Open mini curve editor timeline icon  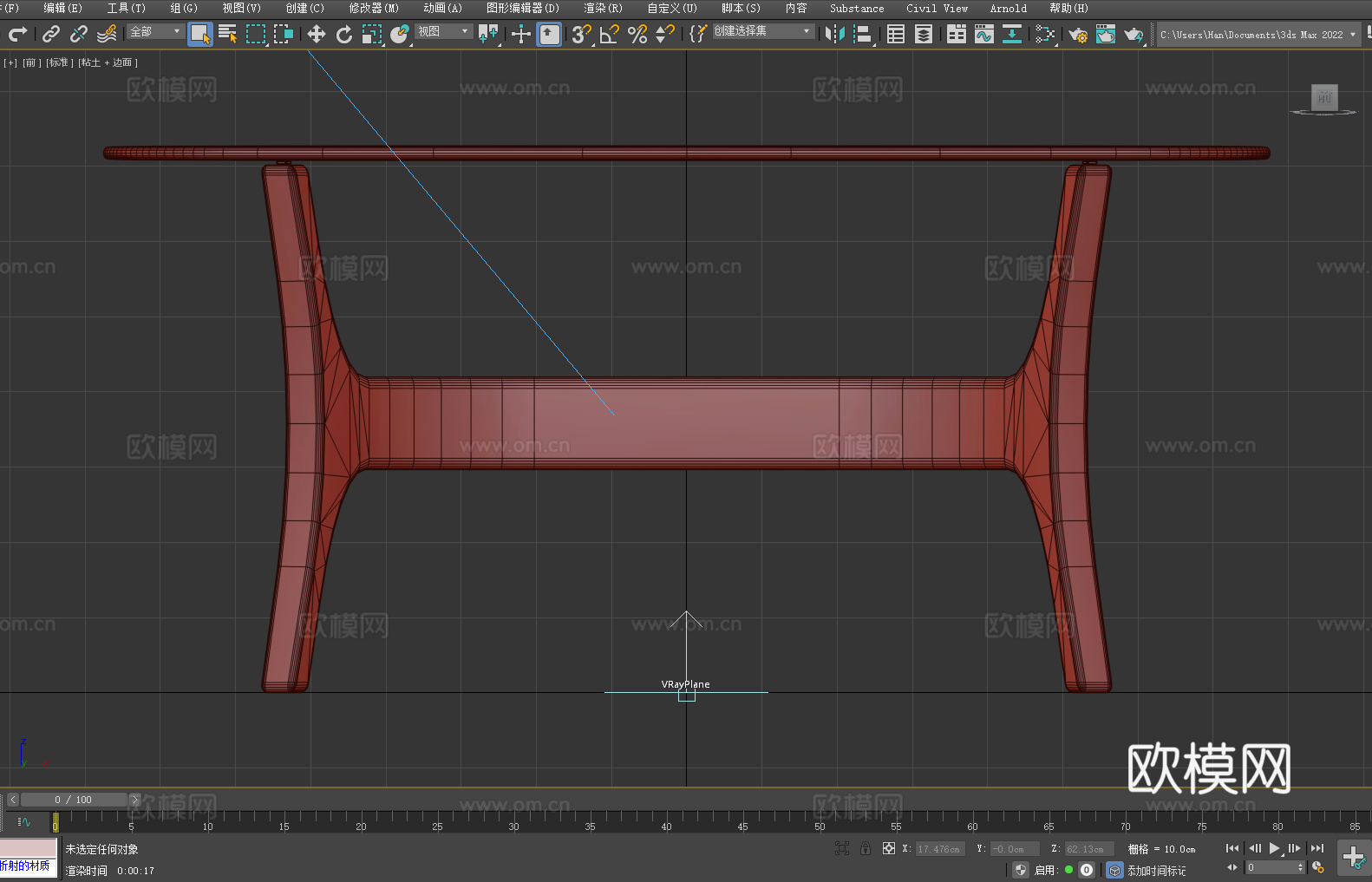(24, 821)
